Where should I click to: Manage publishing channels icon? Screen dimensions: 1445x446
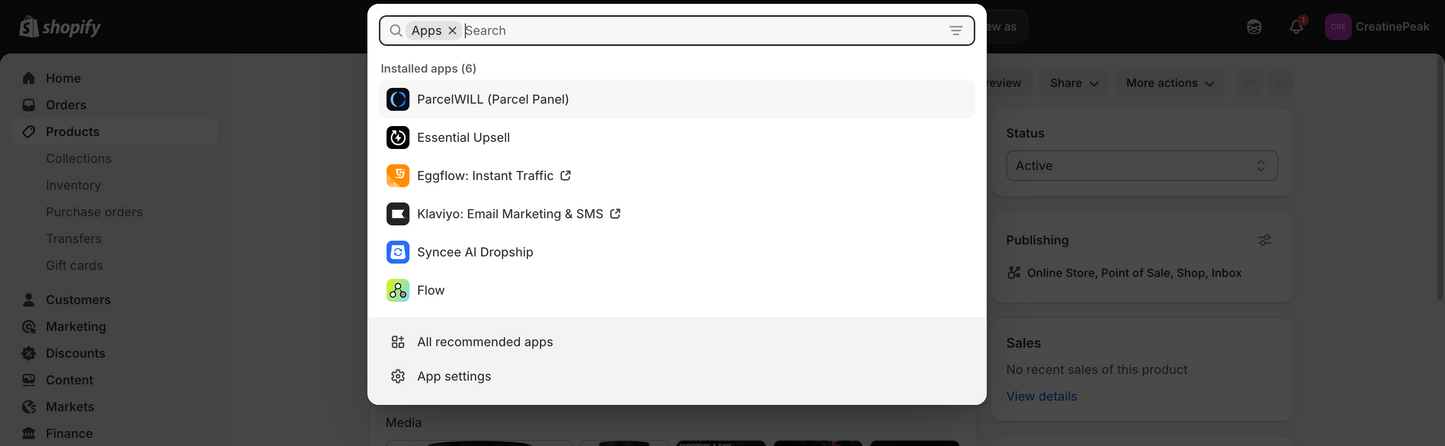(x=1265, y=240)
